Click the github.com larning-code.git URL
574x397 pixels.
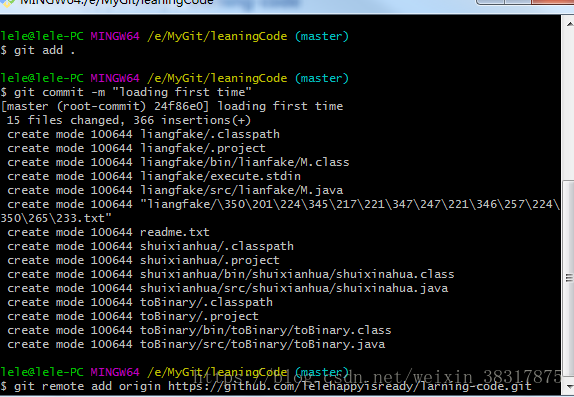pyautogui.click(x=350, y=386)
